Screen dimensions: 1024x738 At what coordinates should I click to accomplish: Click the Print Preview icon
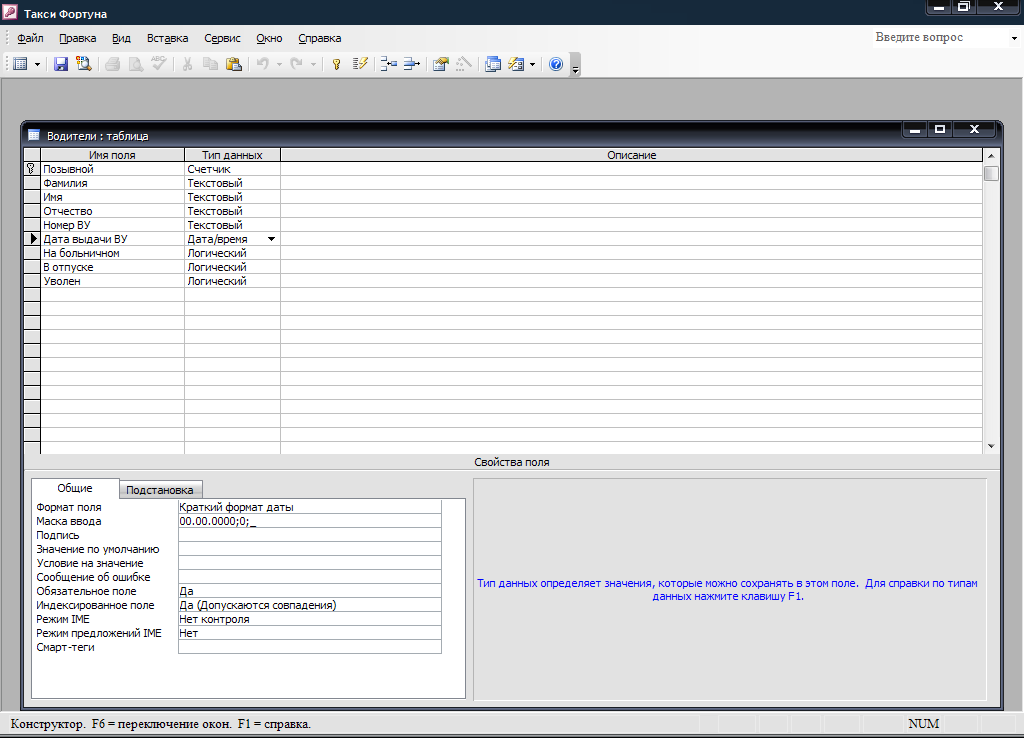point(136,64)
